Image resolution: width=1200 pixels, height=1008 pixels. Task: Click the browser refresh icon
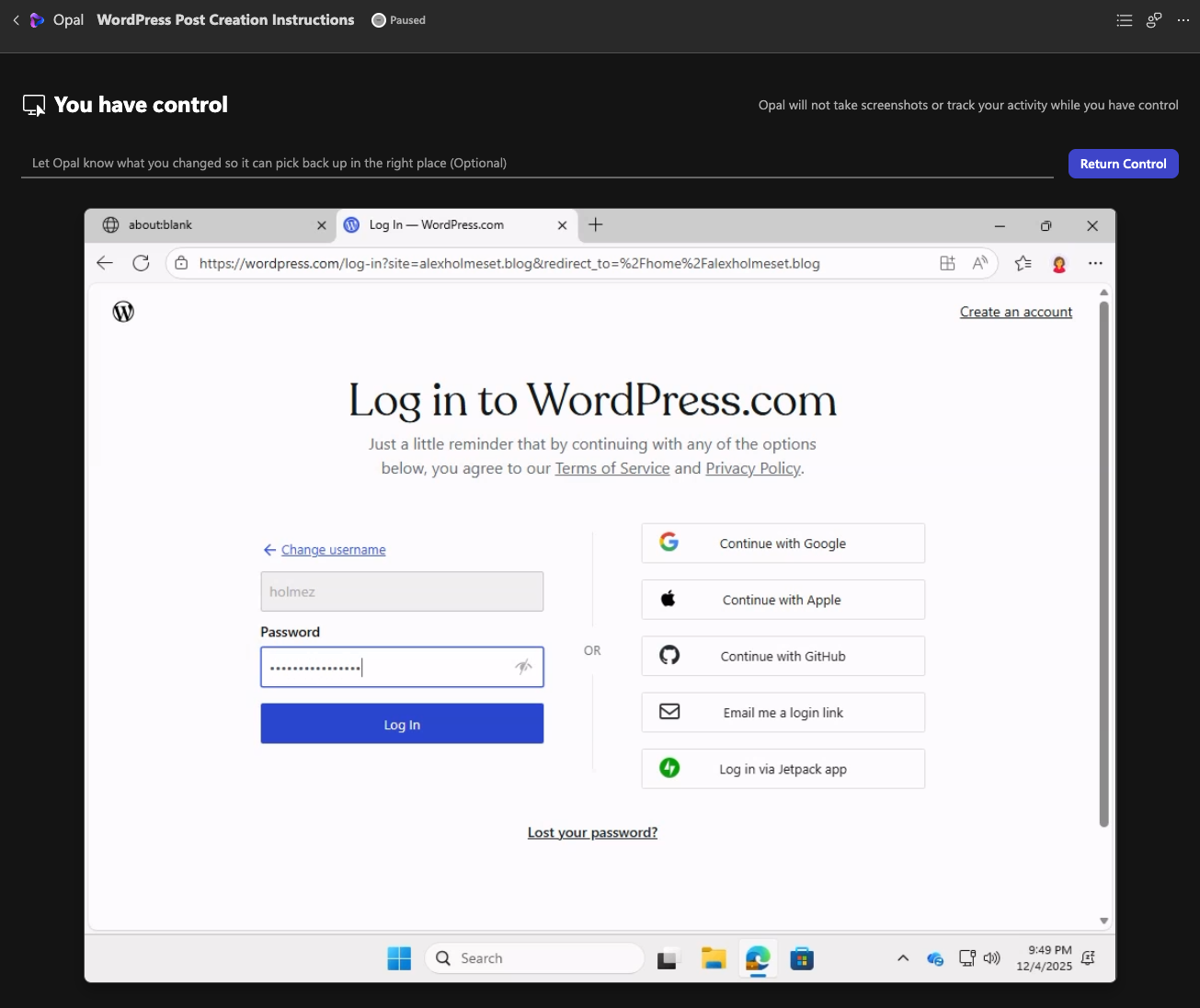pos(141,263)
